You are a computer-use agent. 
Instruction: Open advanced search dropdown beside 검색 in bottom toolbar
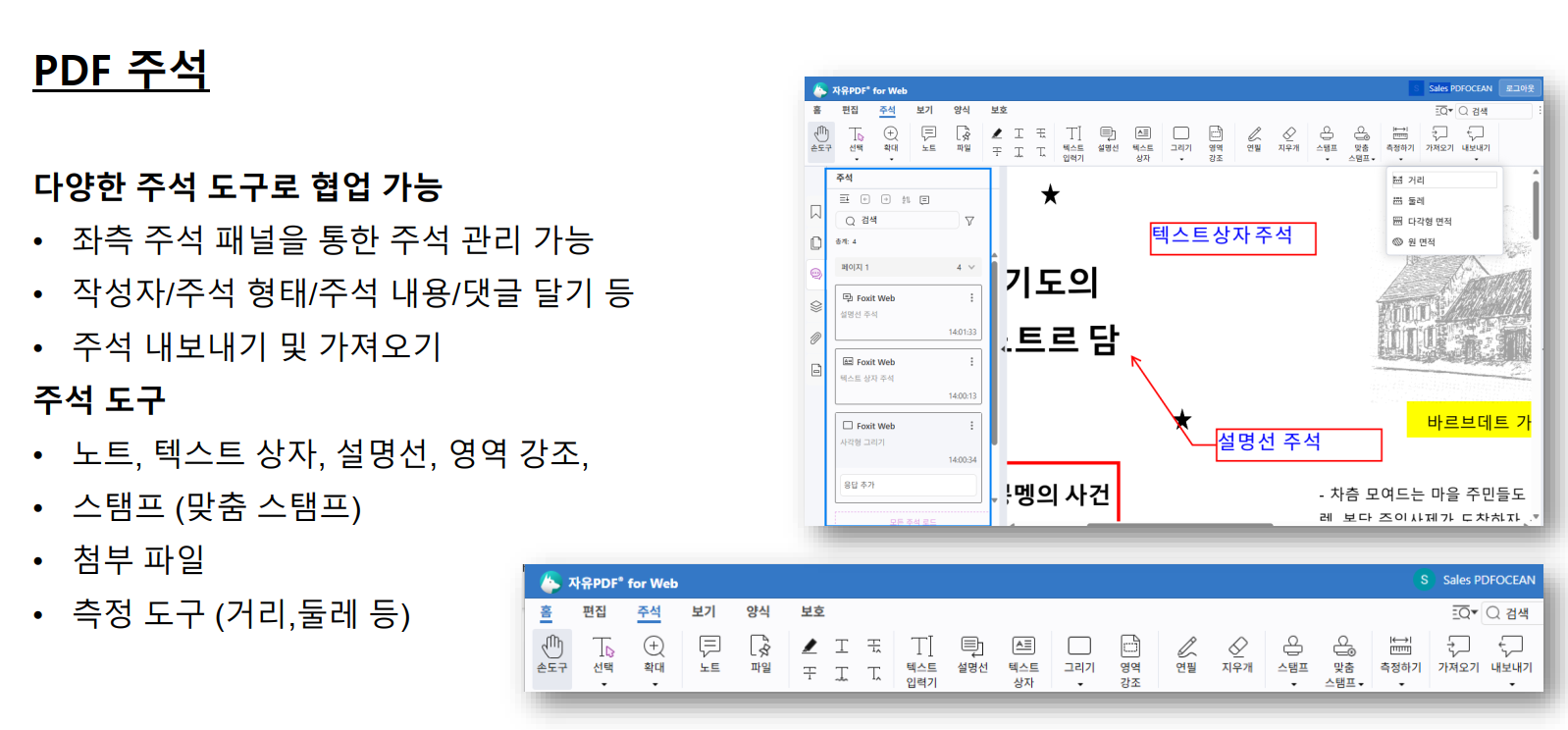point(1464,612)
